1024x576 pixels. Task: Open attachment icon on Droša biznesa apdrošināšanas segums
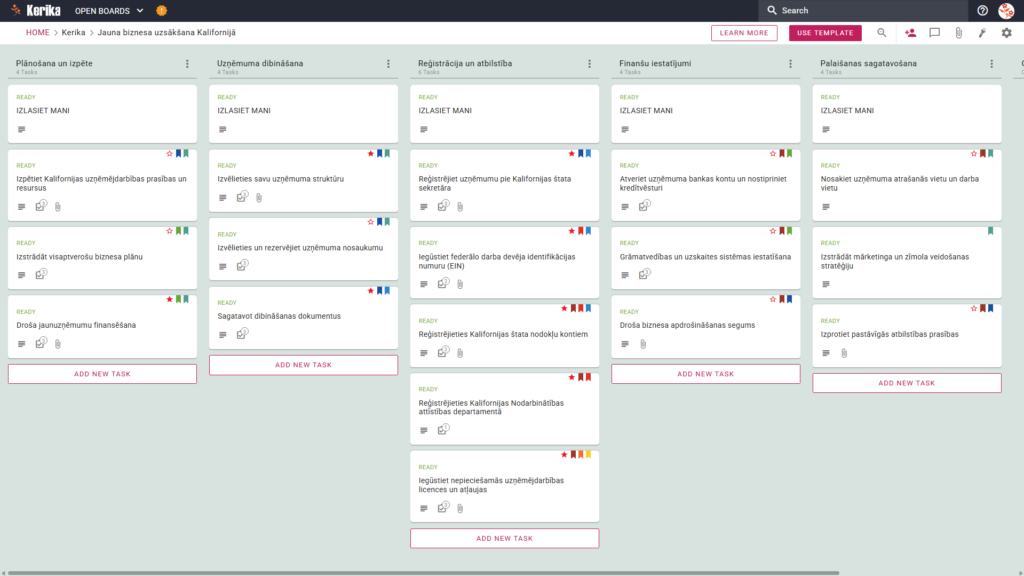[x=643, y=344]
